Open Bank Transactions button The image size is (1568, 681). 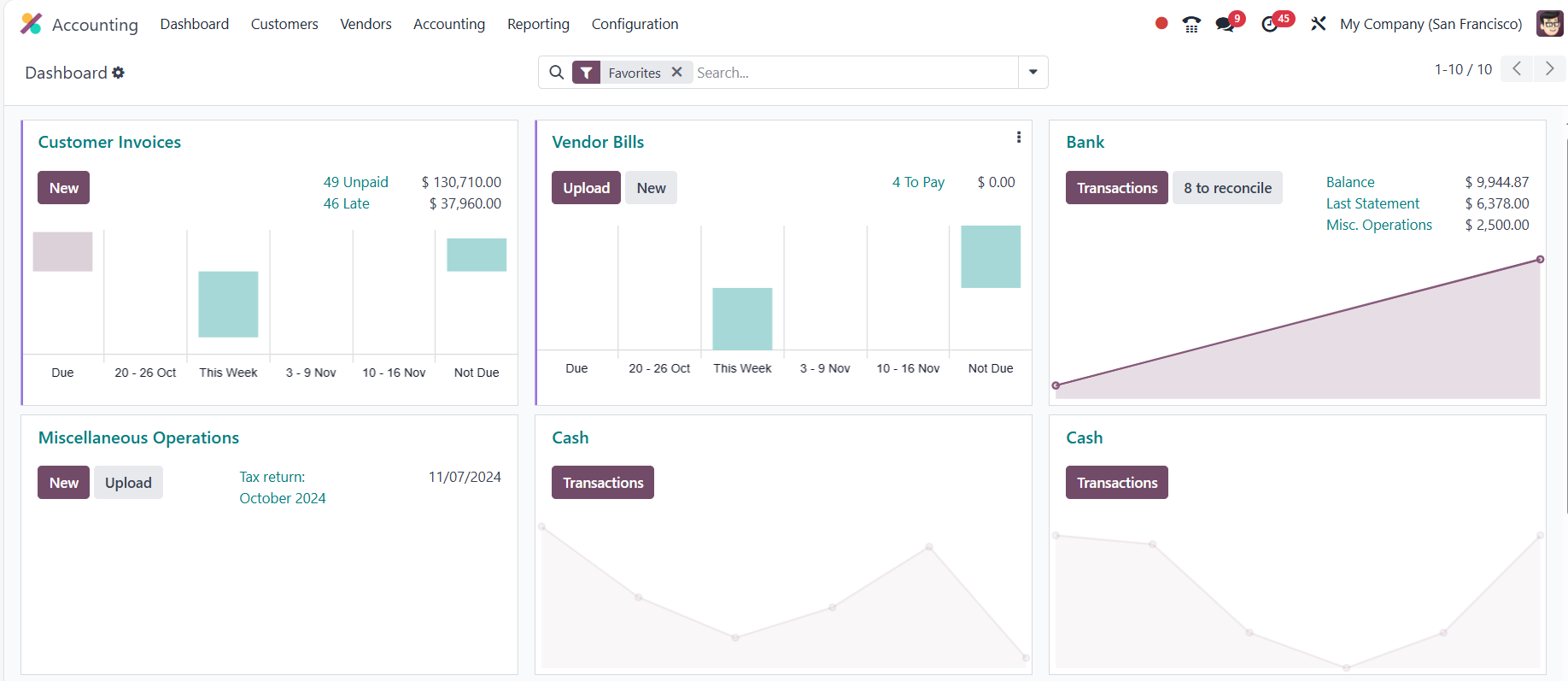(x=1117, y=188)
